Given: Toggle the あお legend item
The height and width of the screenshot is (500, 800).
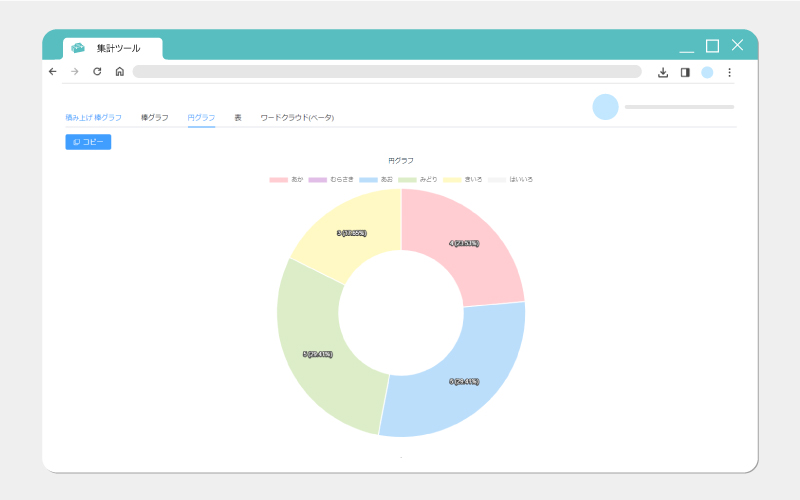Looking at the screenshot, I should click(x=376, y=180).
